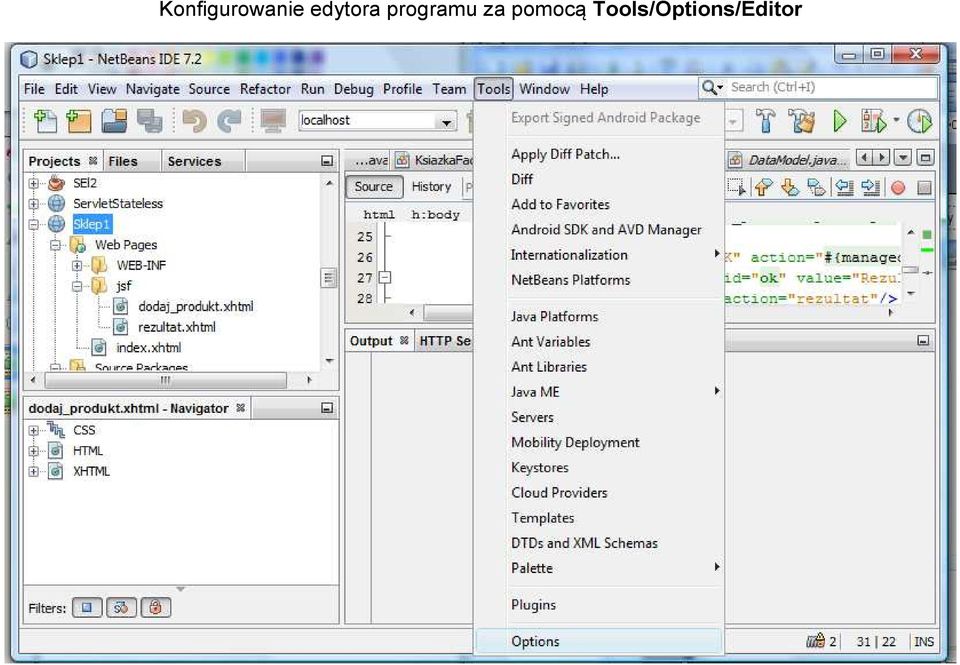Click the stop macro recording icon
Screen dimensions: 960x665
click(924, 187)
